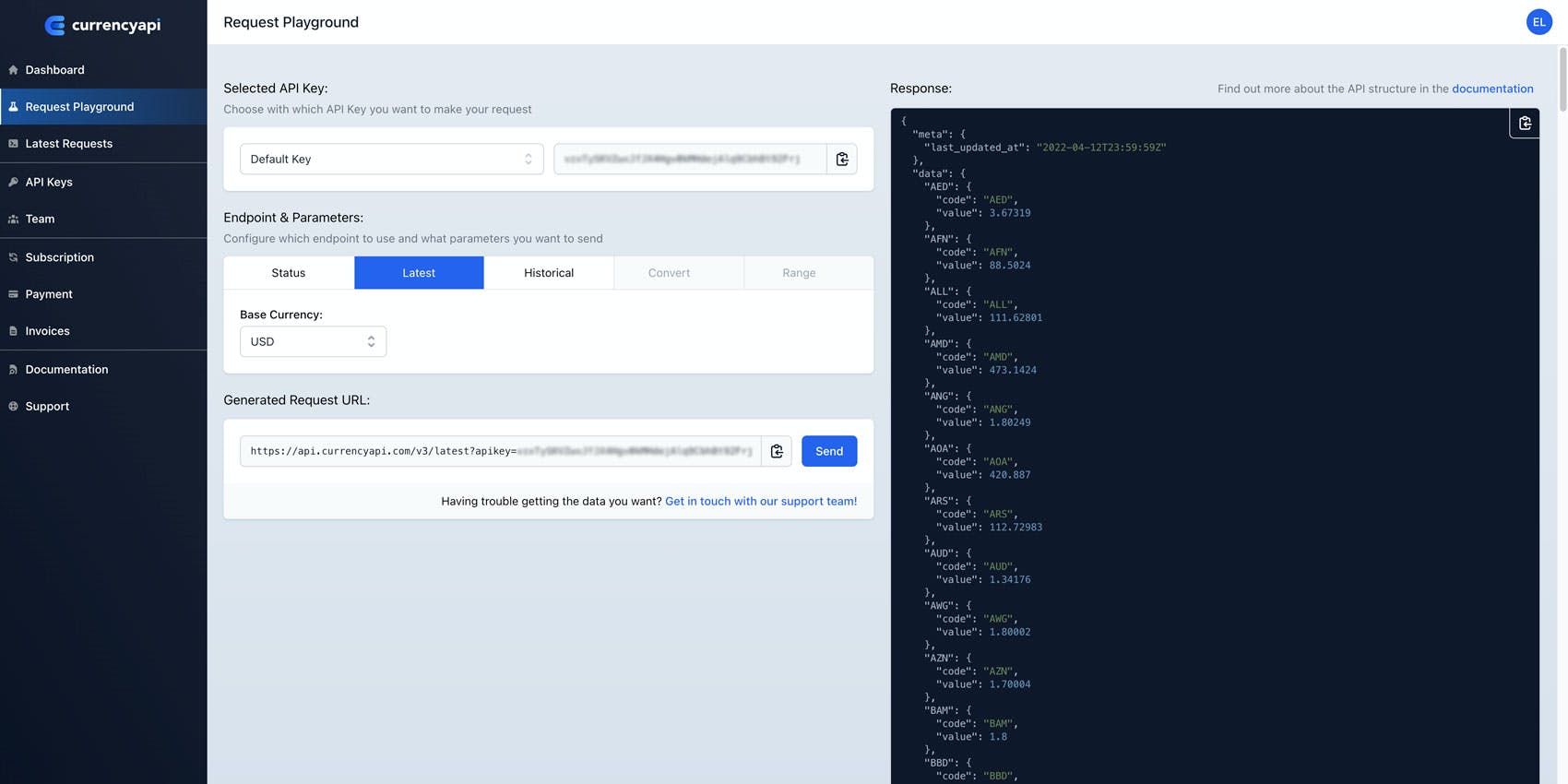Go to API Keys page
The width and height of the screenshot is (1568, 784).
pyautogui.click(x=103, y=183)
